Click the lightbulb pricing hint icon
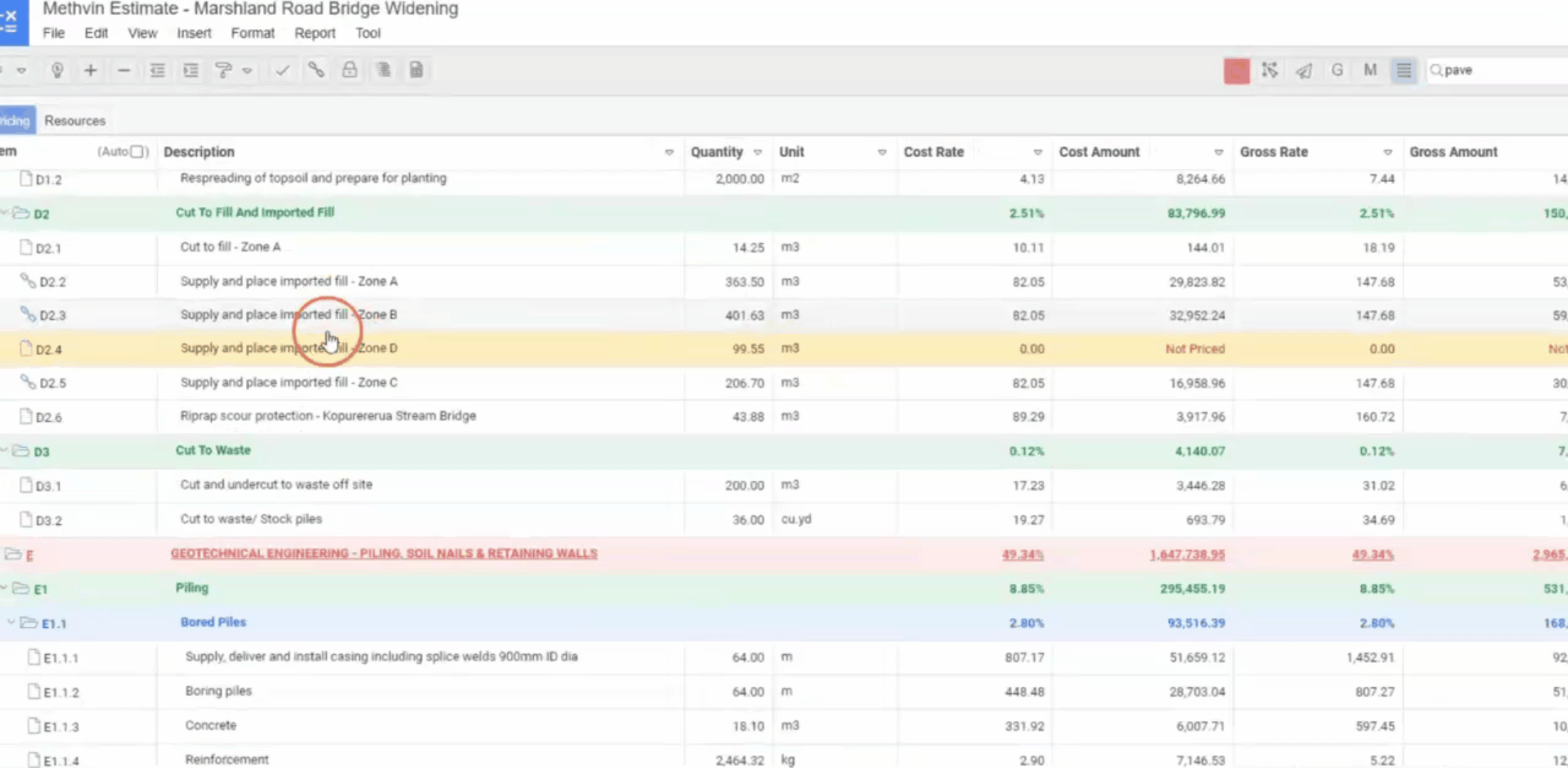 (x=58, y=70)
